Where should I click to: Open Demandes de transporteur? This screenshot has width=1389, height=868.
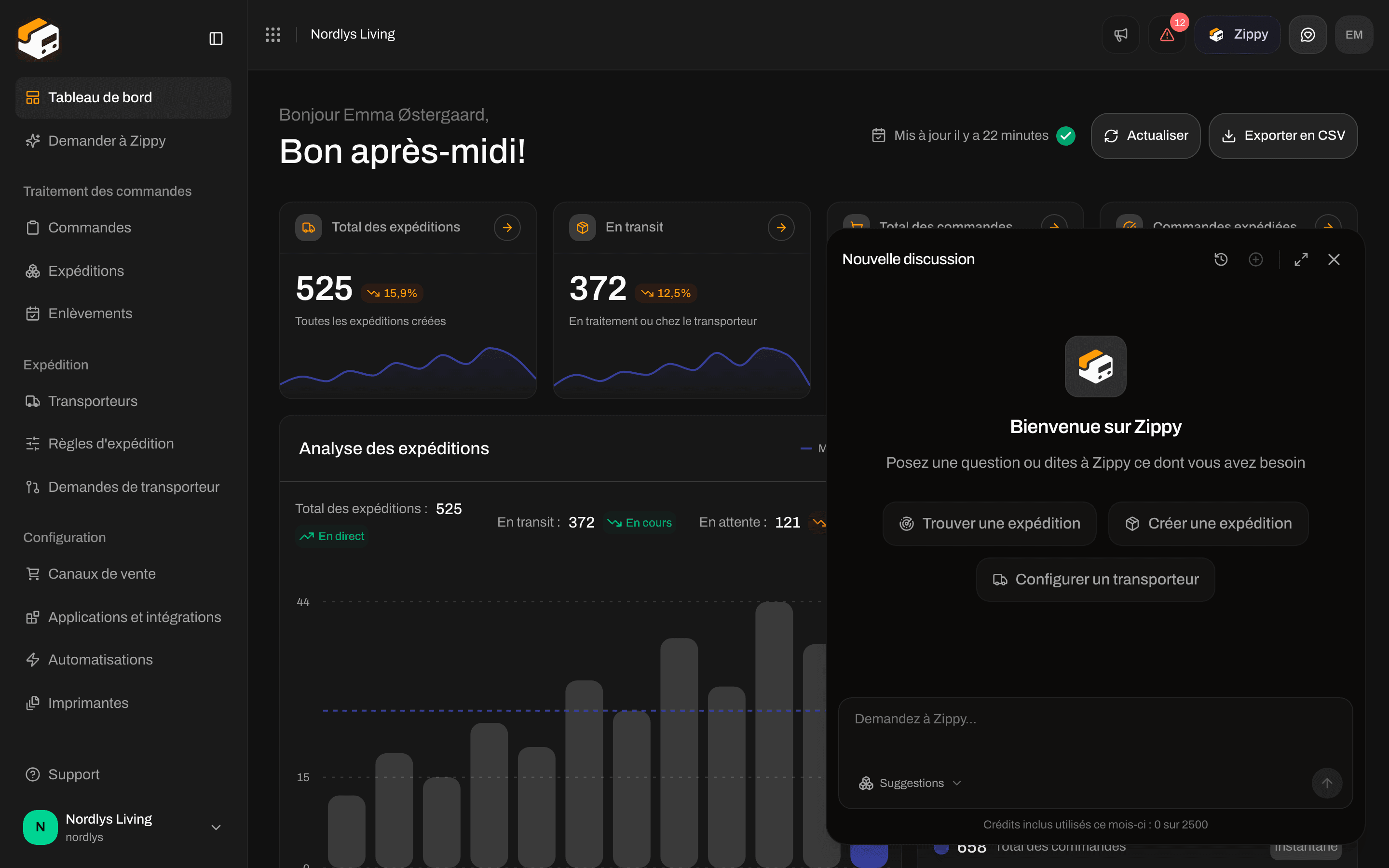tap(123, 487)
